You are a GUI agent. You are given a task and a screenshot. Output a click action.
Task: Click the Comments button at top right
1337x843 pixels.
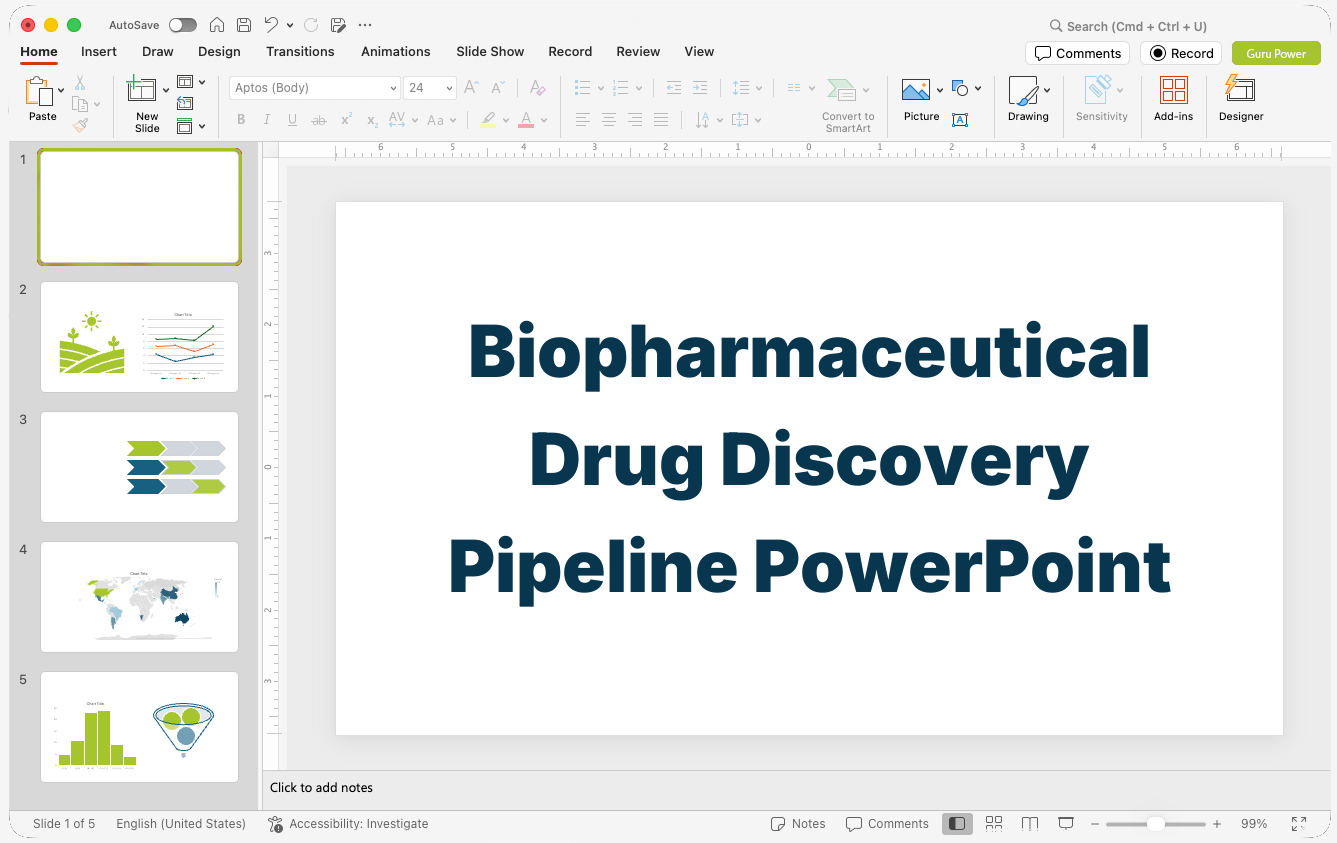click(1078, 53)
